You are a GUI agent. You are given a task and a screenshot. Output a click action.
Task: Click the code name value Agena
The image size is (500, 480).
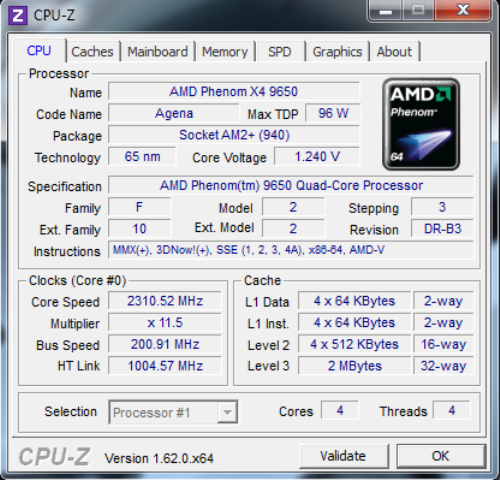point(174,113)
